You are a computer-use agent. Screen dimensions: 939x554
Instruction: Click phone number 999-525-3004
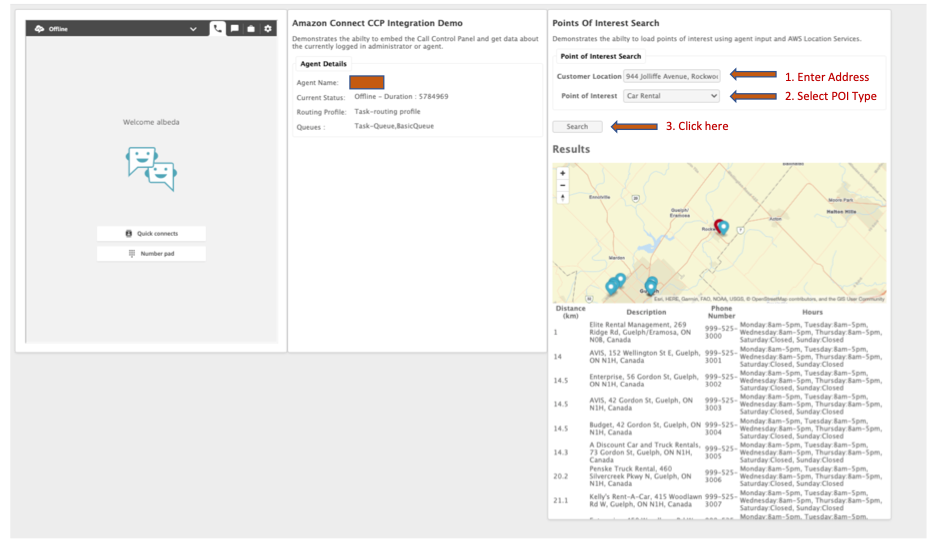pyautogui.click(x=720, y=428)
